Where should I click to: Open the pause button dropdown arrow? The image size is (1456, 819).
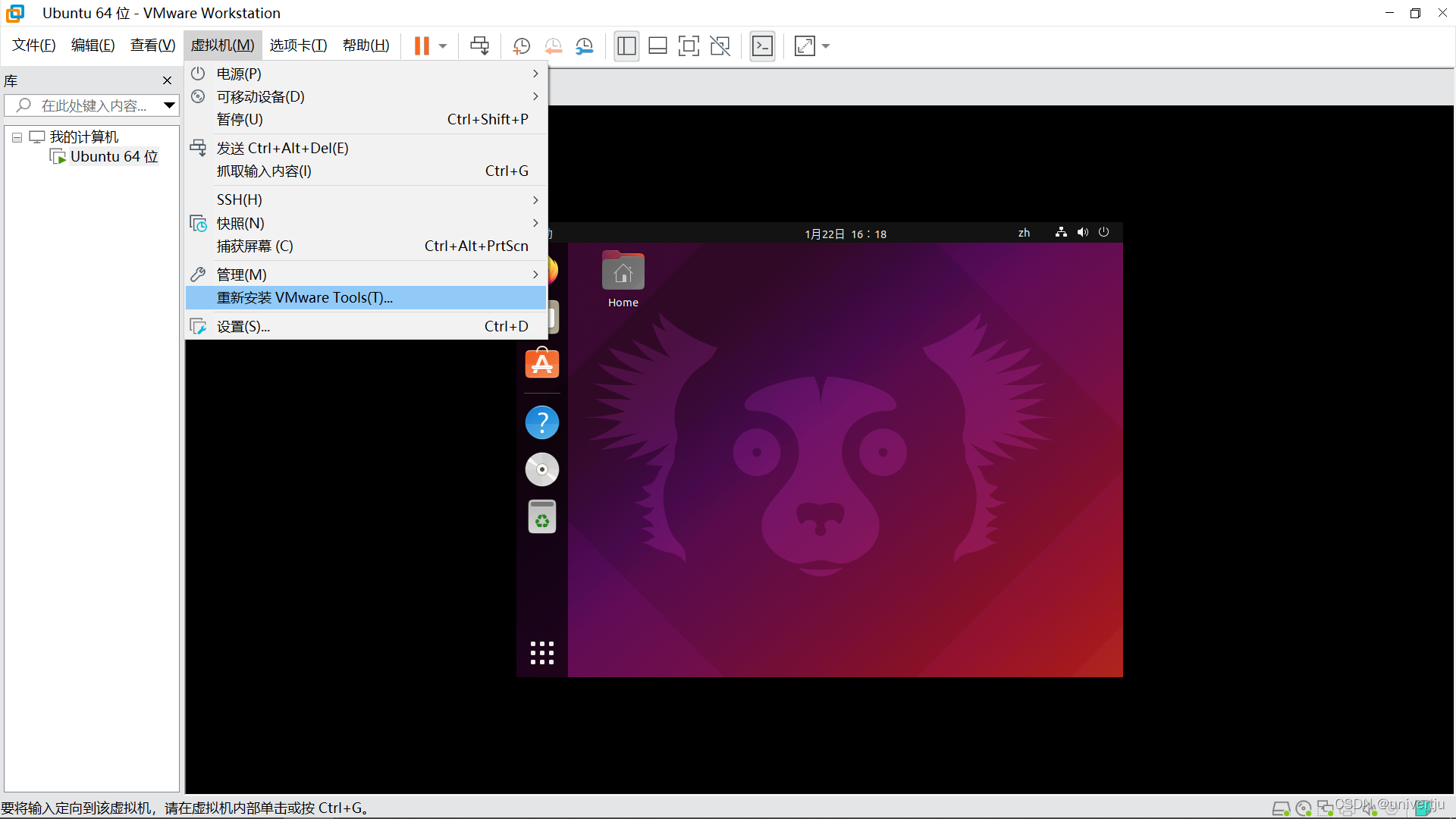click(x=443, y=46)
